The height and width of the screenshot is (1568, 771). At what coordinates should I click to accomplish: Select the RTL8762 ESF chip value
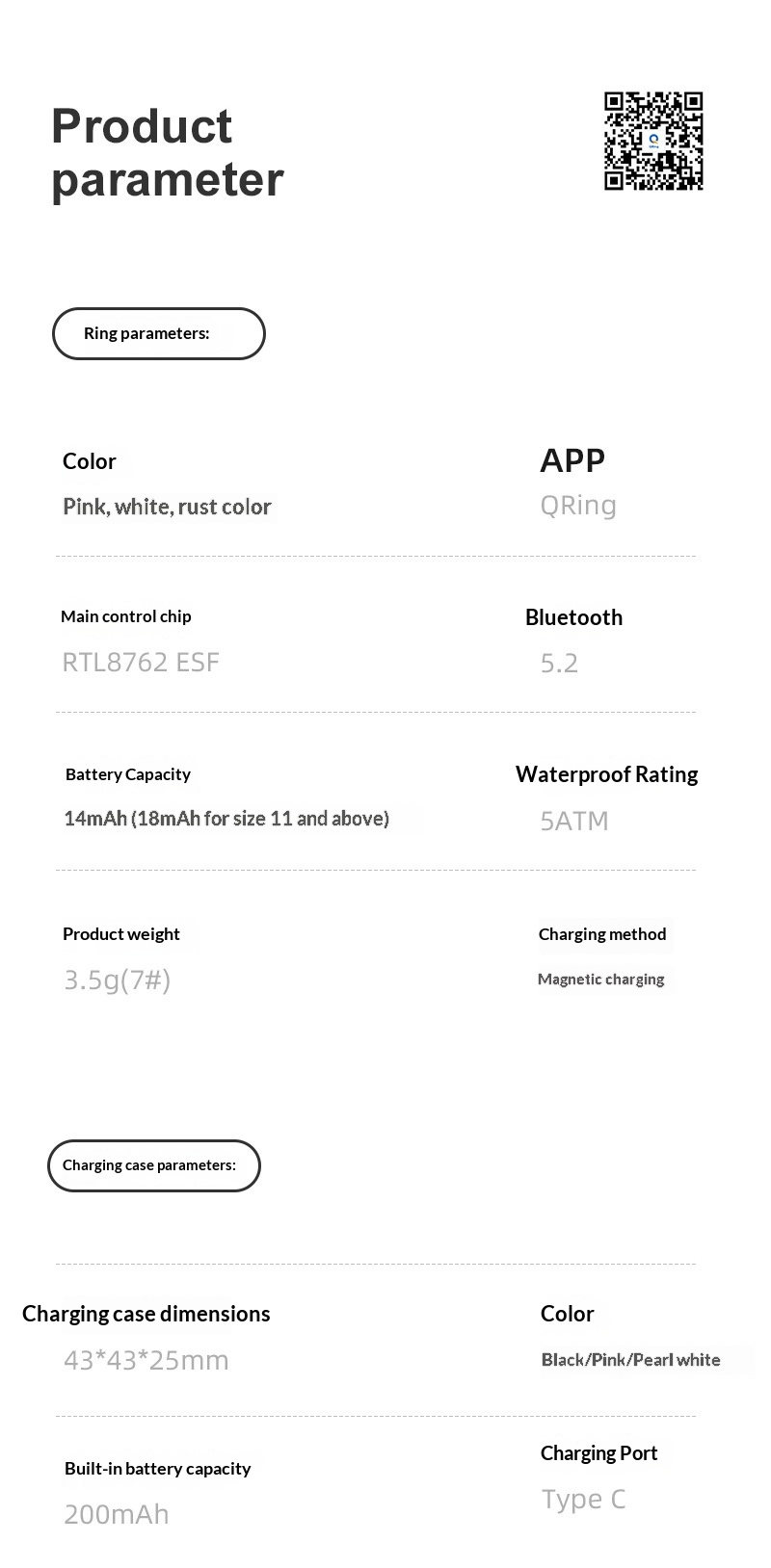click(141, 663)
